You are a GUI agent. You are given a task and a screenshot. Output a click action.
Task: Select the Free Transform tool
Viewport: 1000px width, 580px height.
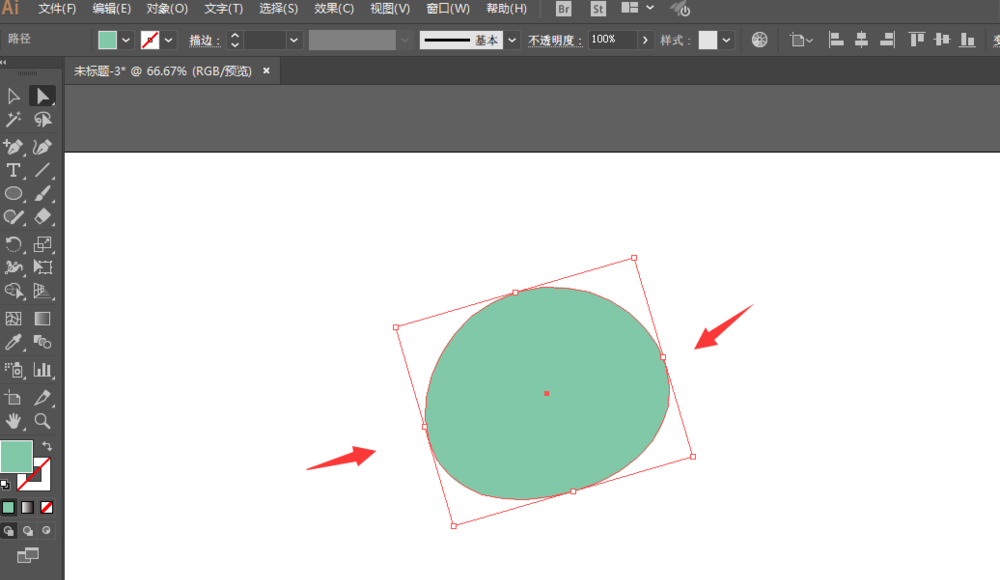[42, 267]
